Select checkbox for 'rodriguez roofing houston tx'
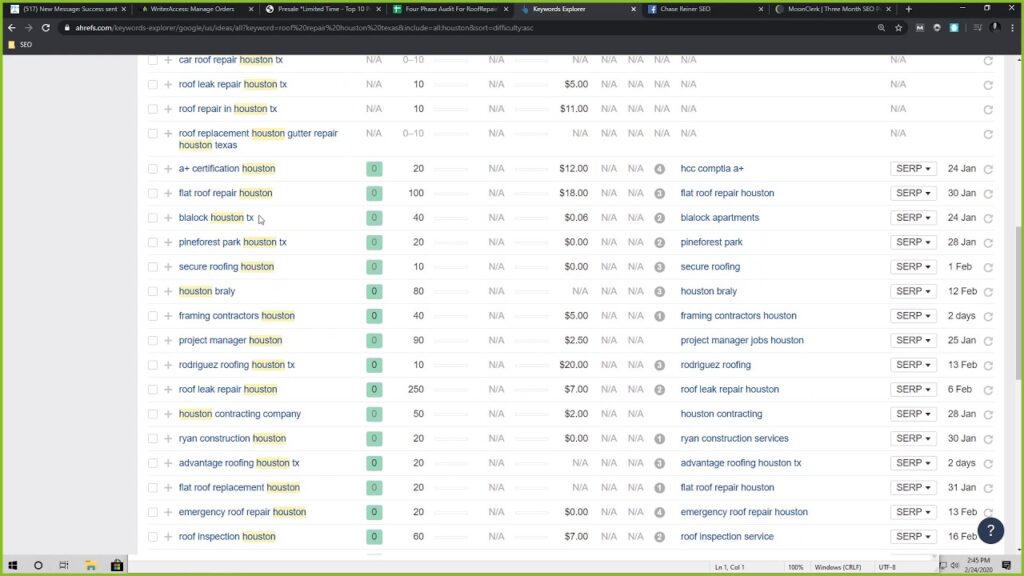Screen dimensions: 1024x576 tap(153, 365)
